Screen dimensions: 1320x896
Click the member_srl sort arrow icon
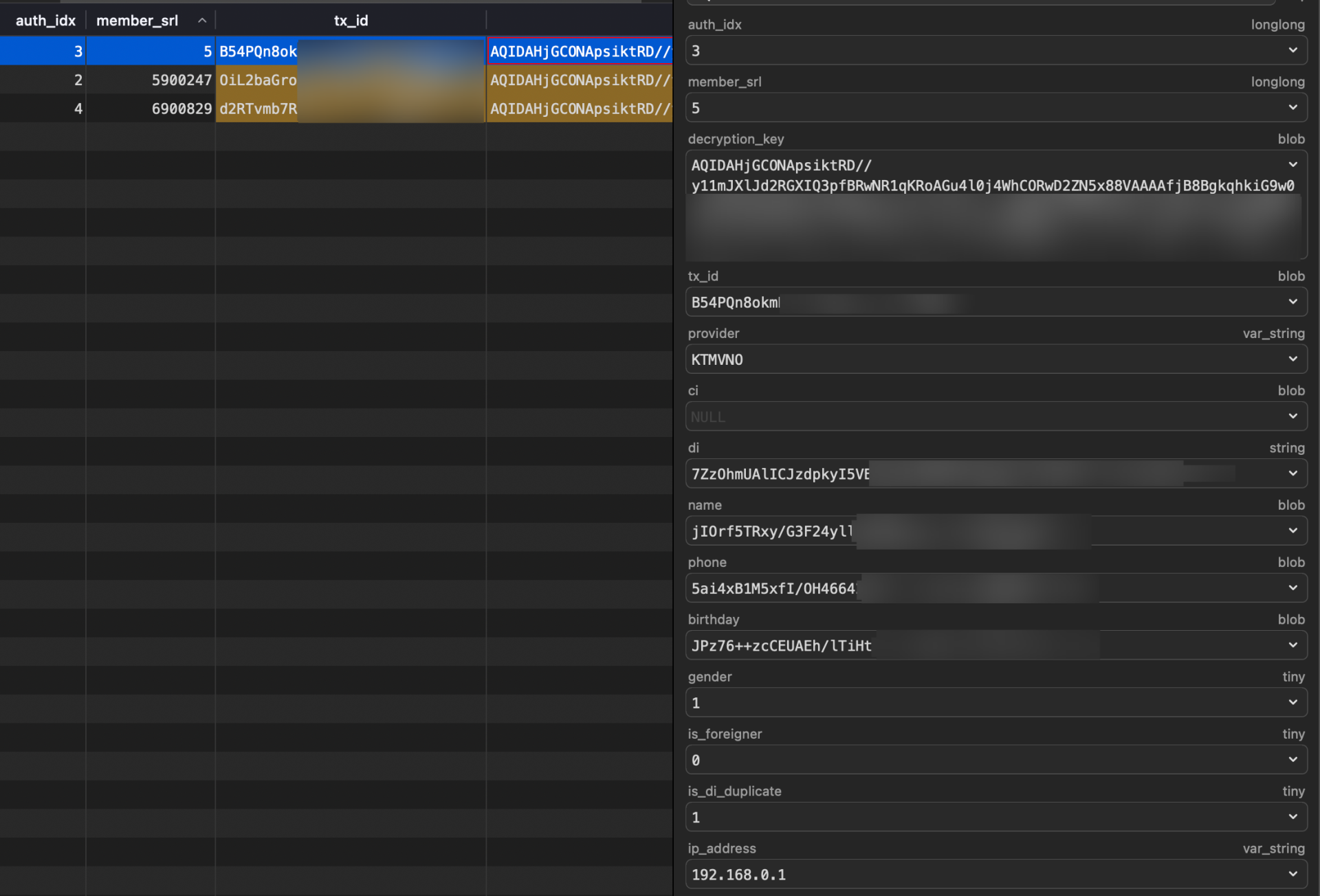click(202, 21)
